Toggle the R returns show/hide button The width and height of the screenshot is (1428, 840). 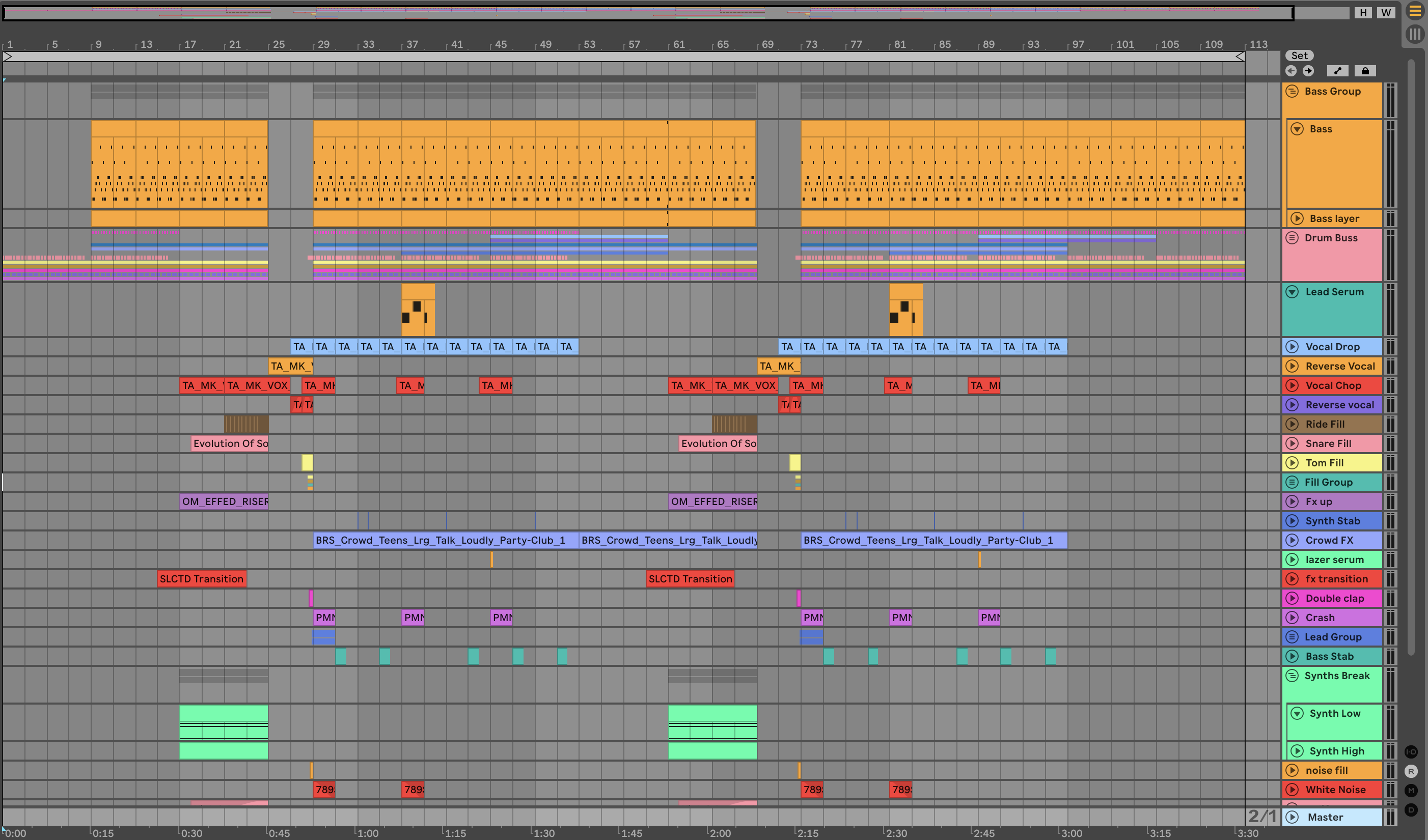pyautogui.click(x=1411, y=771)
